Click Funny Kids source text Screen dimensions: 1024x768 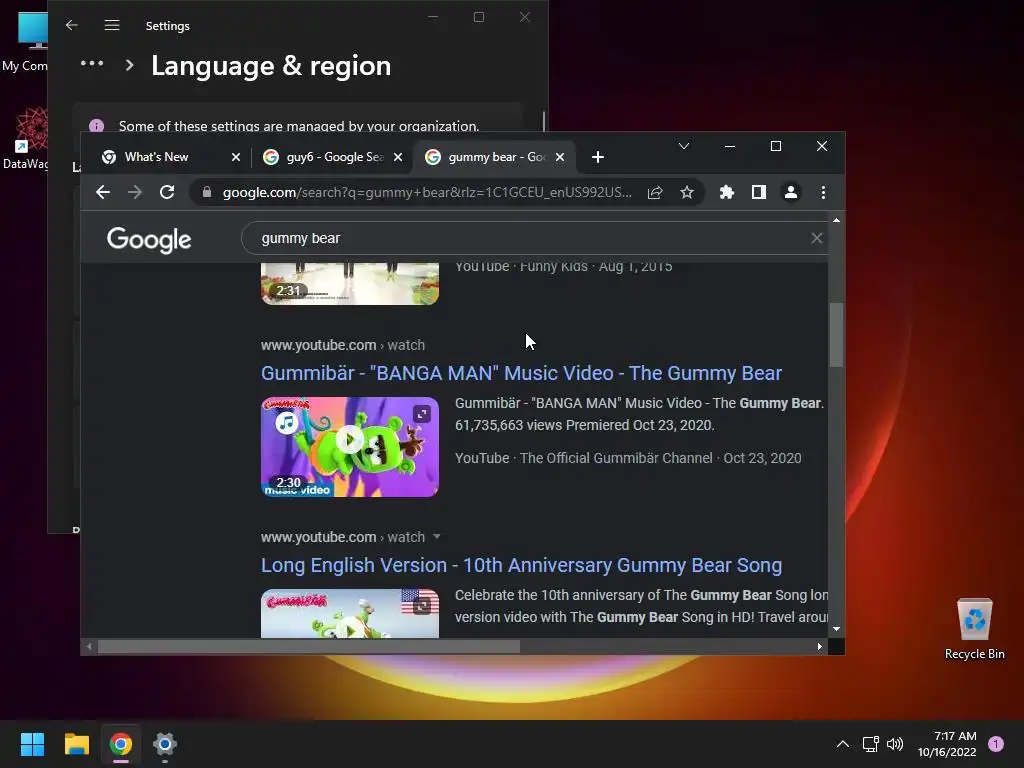click(x=553, y=266)
